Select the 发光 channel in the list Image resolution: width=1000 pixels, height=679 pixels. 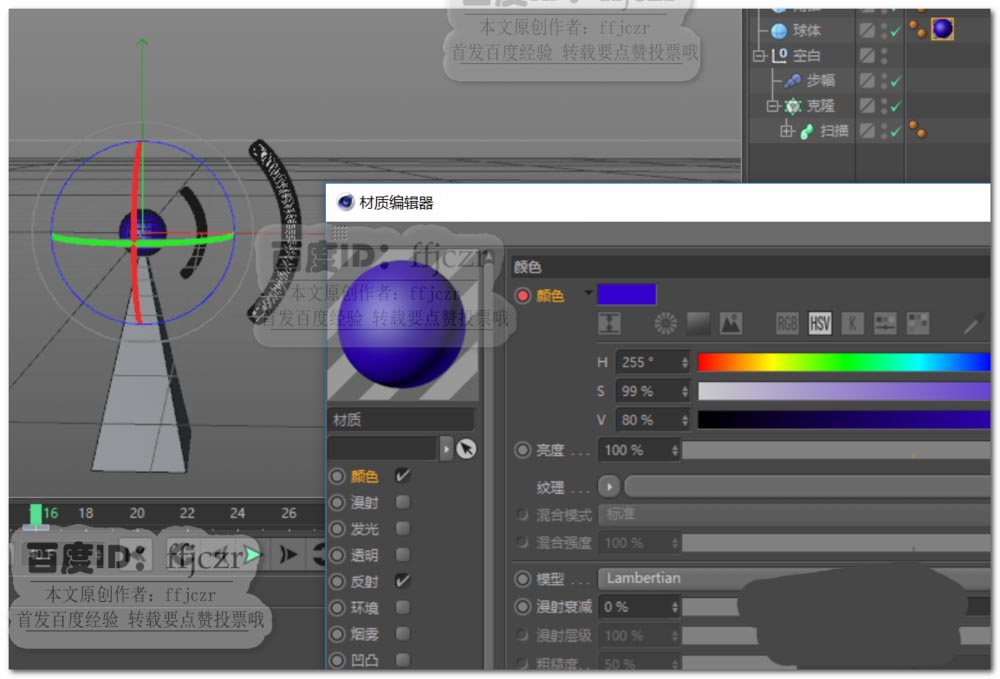(x=364, y=529)
